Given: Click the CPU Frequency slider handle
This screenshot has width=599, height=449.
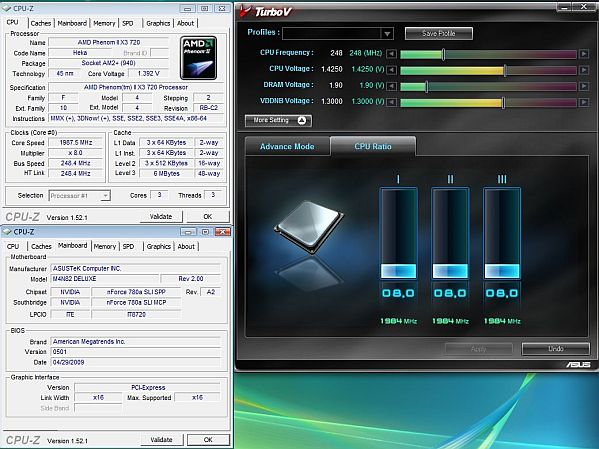Looking at the screenshot, I should [443, 54].
